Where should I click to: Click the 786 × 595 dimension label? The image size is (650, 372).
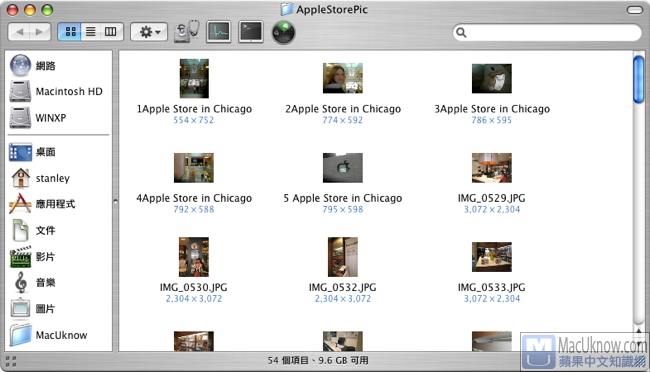pyautogui.click(x=492, y=120)
